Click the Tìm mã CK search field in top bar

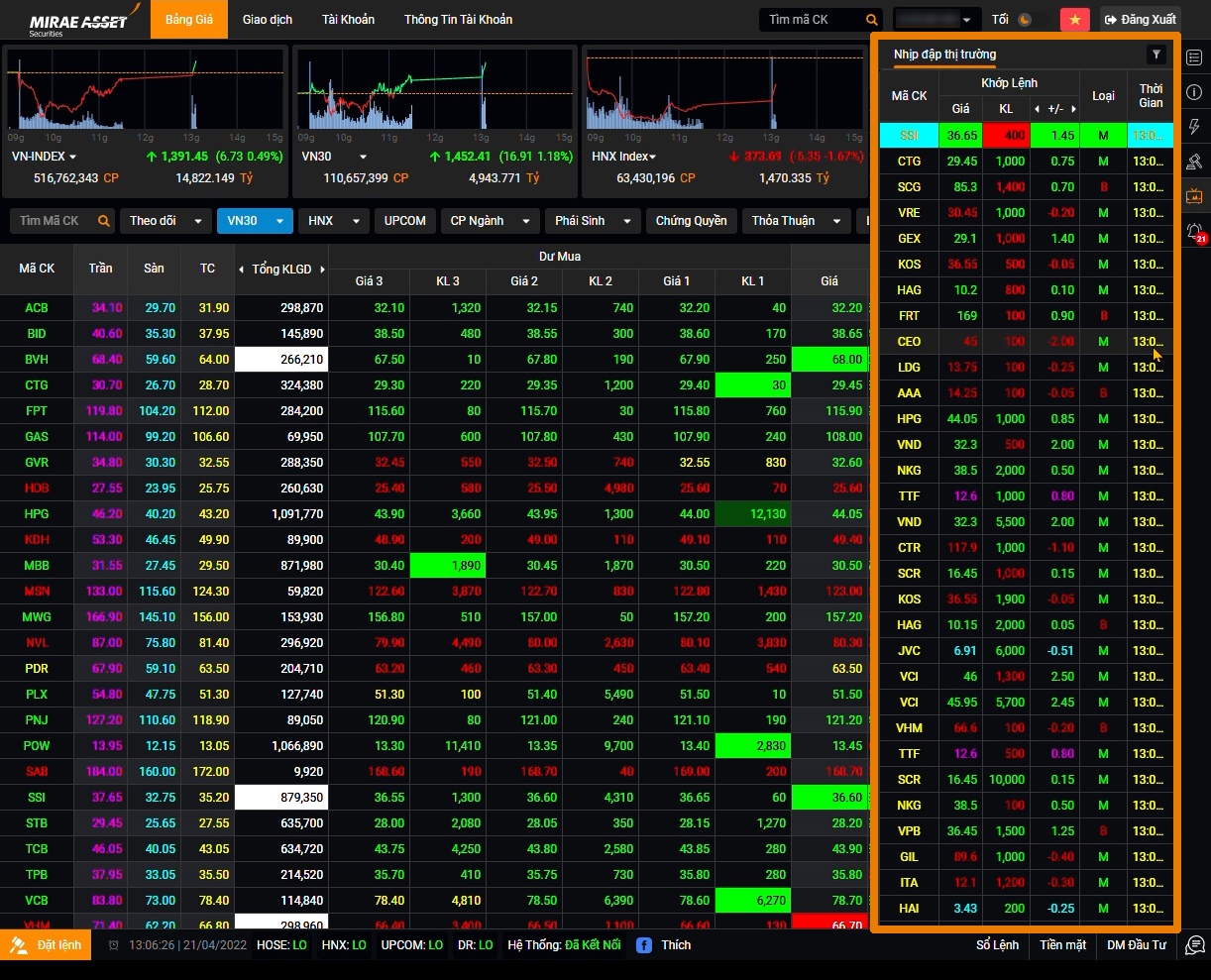pyautogui.click(x=815, y=20)
